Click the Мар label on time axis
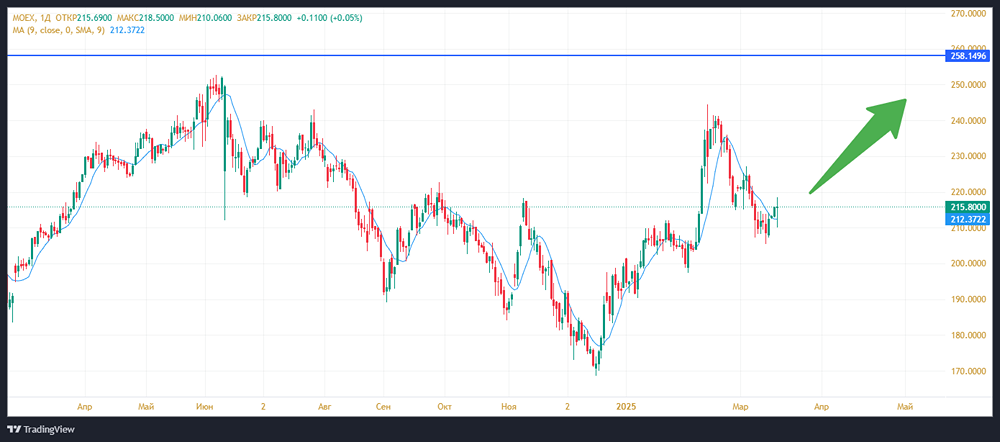The image size is (1000, 442). 740,407
